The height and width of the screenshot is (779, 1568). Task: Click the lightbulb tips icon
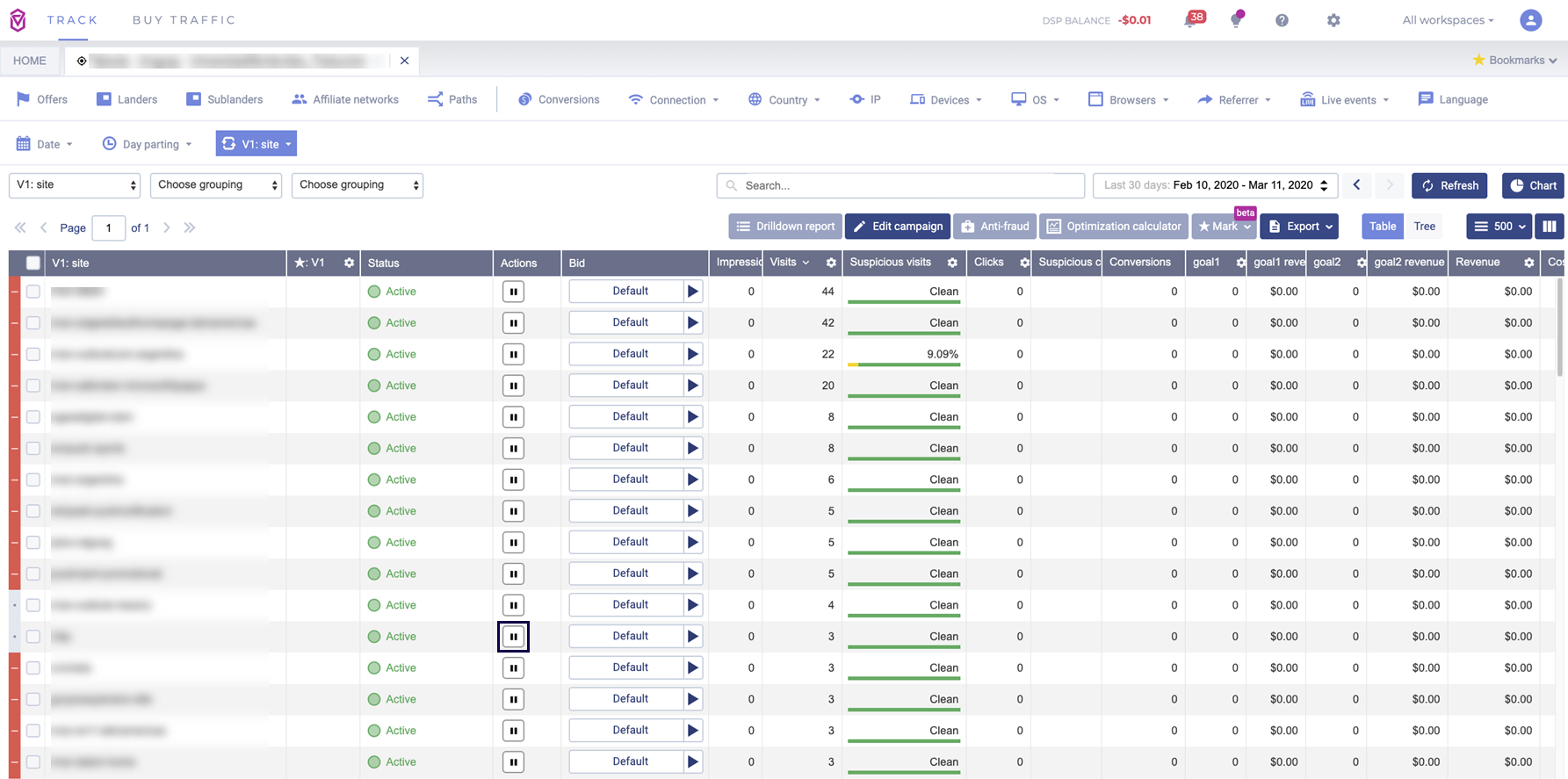[x=1236, y=20]
